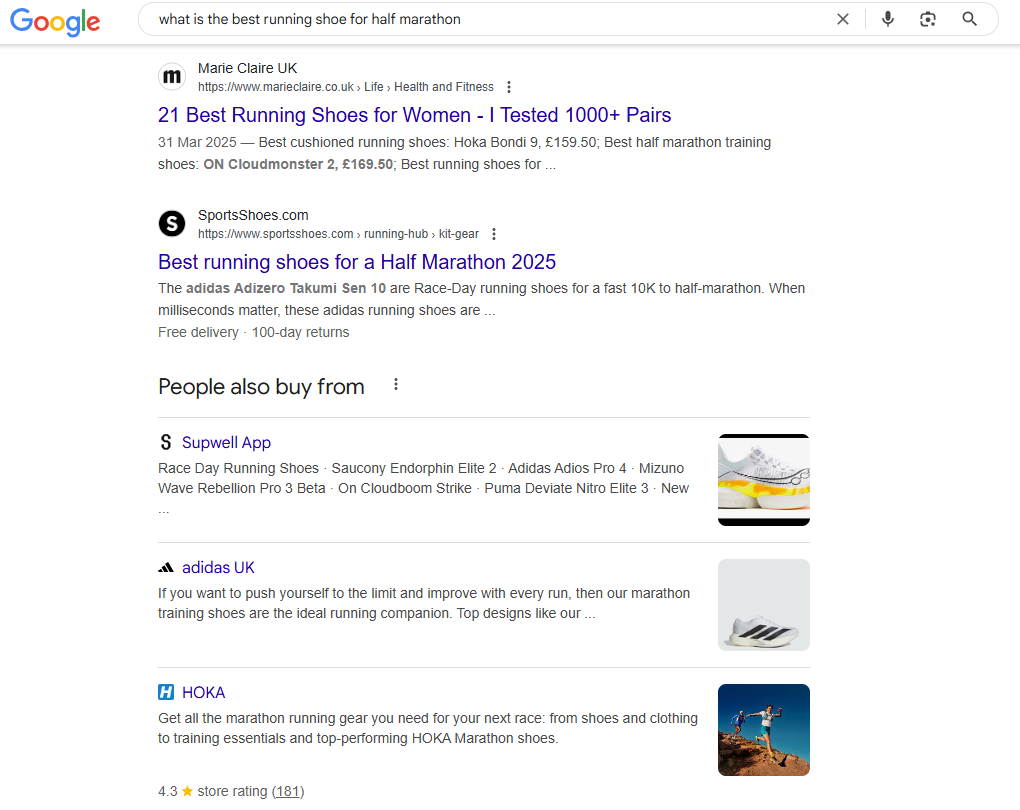This screenshot has height=810, width=1020.
Task: Click the '31 Mar 2025' date snippet
Action: [197, 142]
